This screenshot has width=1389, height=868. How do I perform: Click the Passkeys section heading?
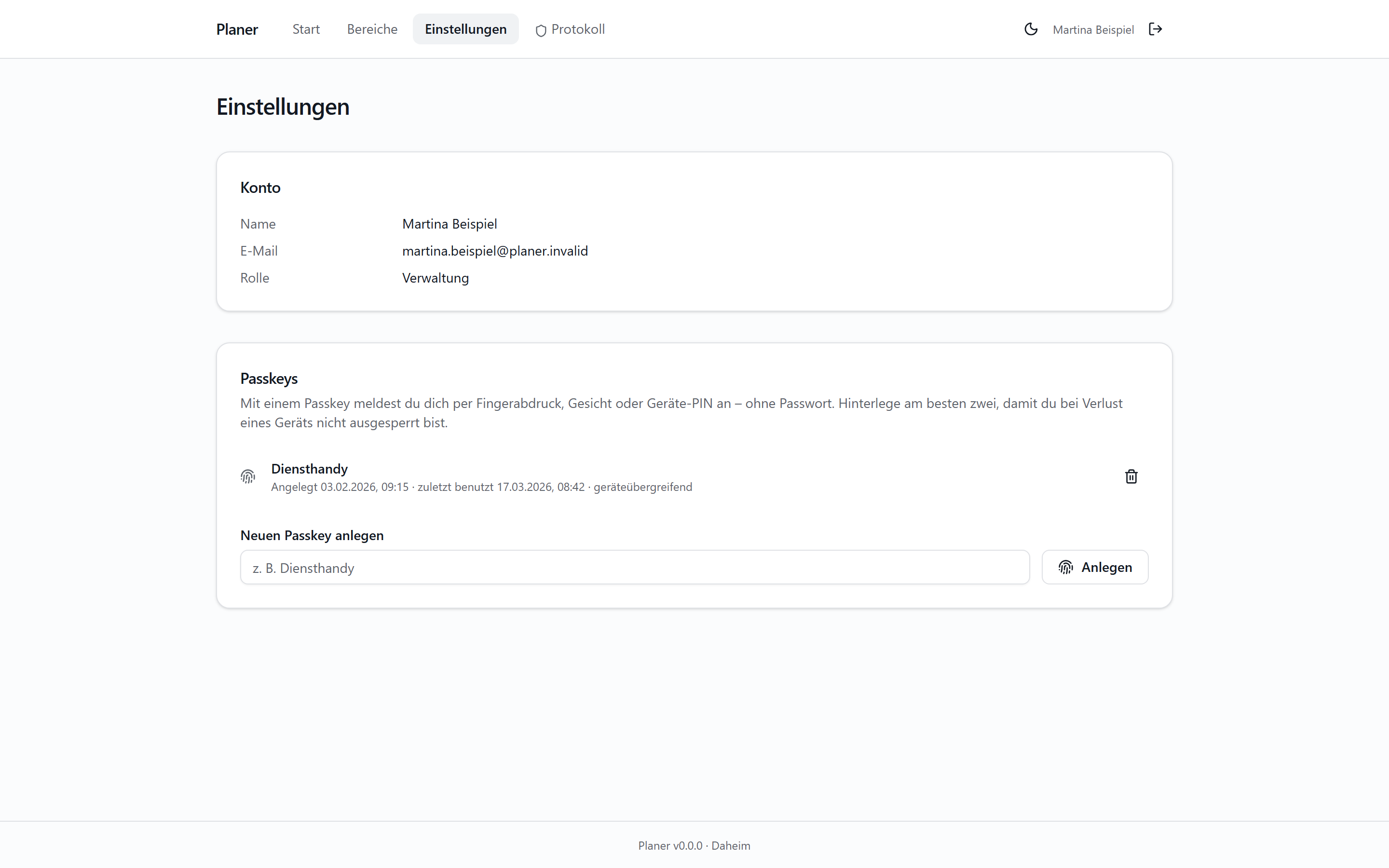(269, 379)
